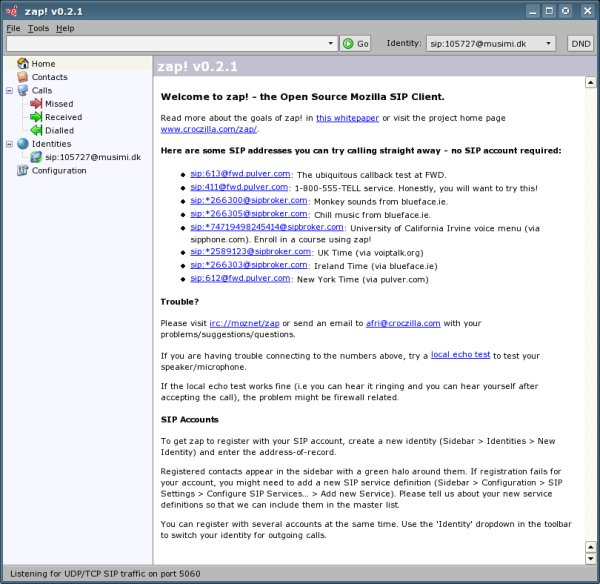Click the status bar text 'Listening for UDP/TCP SIP traffic'
This screenshot has width=600, height=584.
tap(105, 574)
